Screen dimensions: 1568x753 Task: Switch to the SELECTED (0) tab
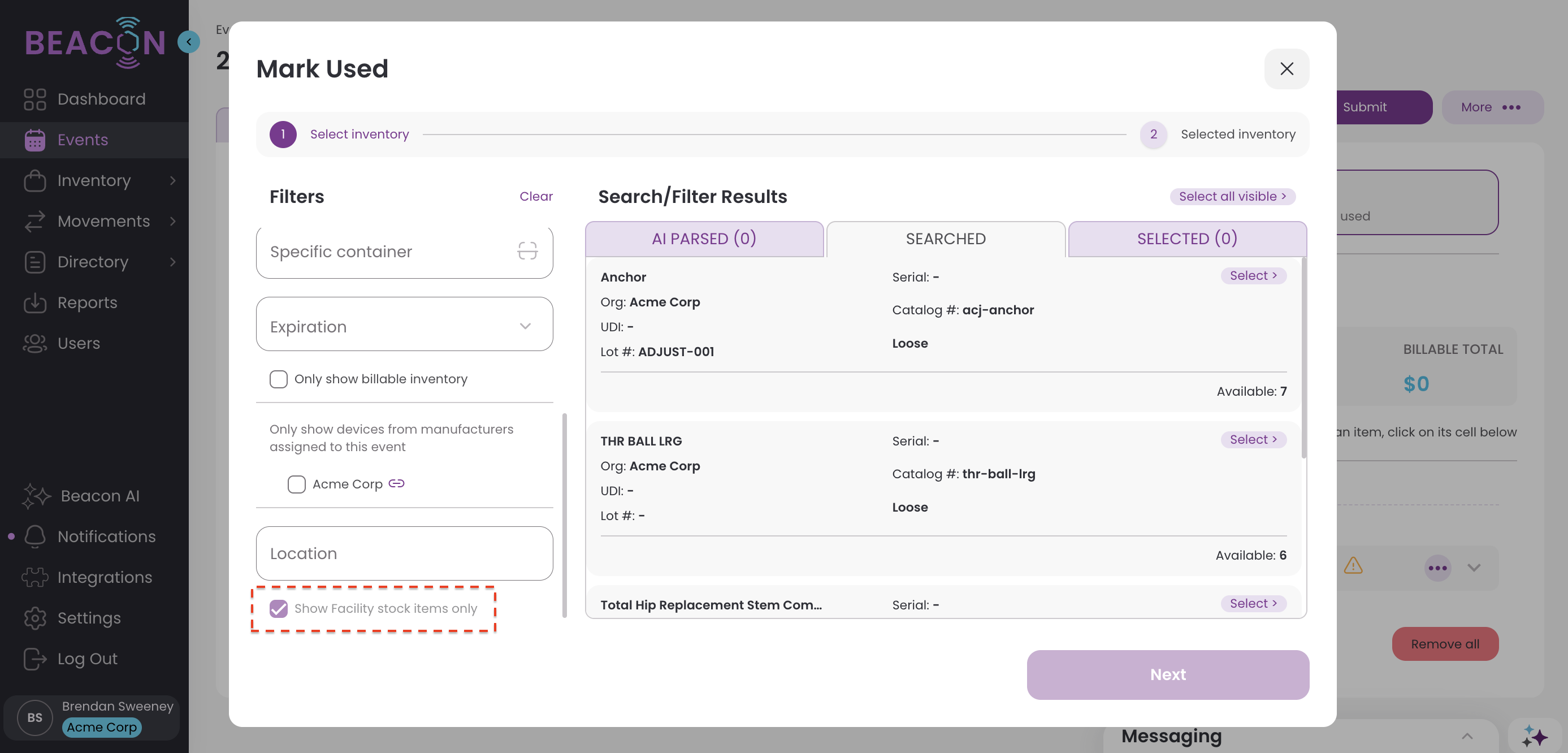pyautogui.click(x=1186, y=239)
